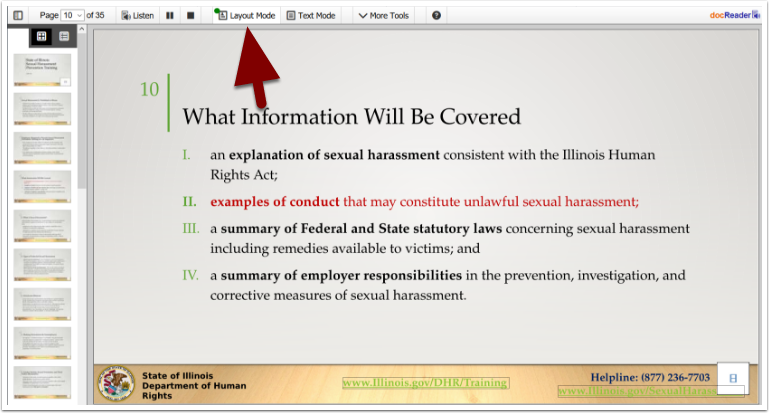Stop the audio playback

[x=191, y=16]
